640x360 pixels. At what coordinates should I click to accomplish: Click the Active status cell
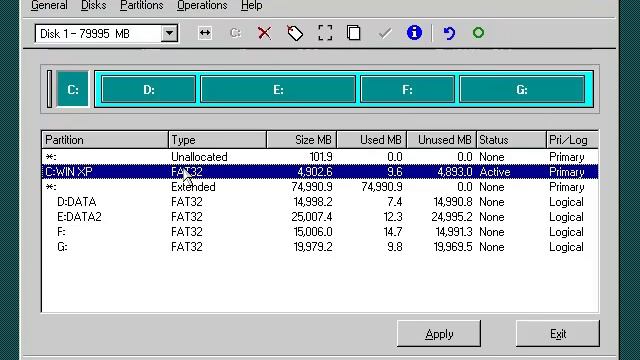pos(495,172)
